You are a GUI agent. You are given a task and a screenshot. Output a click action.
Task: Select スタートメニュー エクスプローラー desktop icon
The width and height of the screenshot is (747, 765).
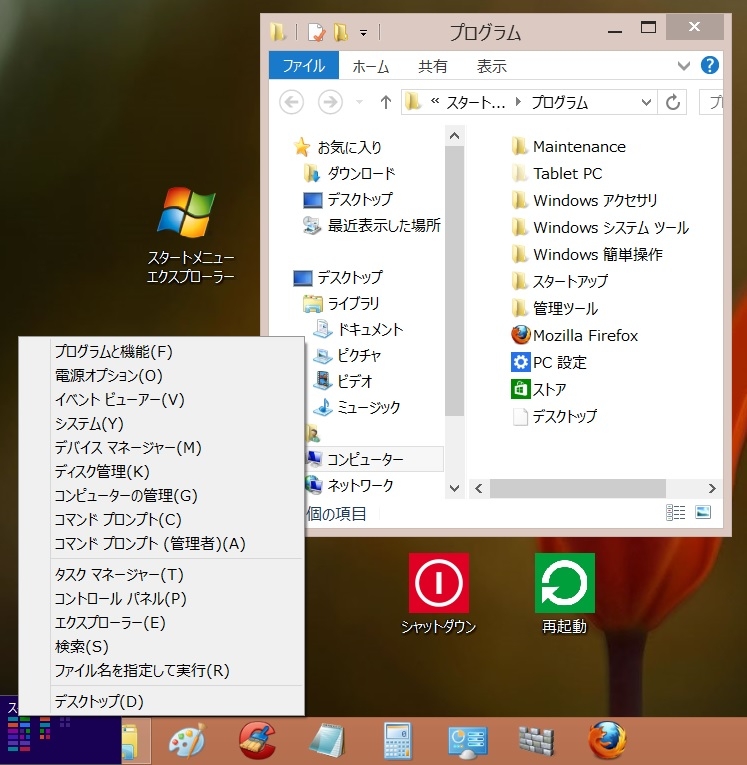point(190,213)
